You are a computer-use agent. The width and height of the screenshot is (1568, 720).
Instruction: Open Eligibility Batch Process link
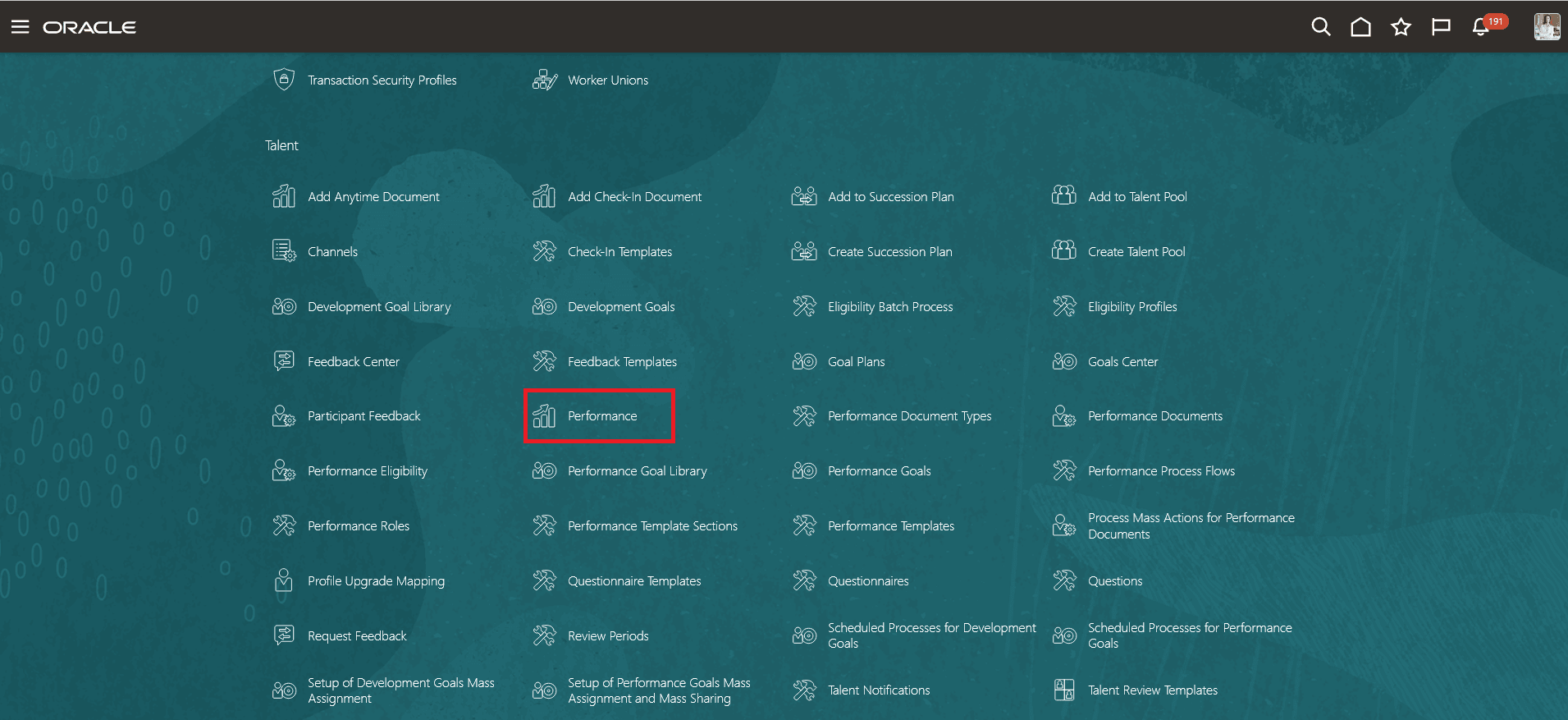click(x=890, y=307)
